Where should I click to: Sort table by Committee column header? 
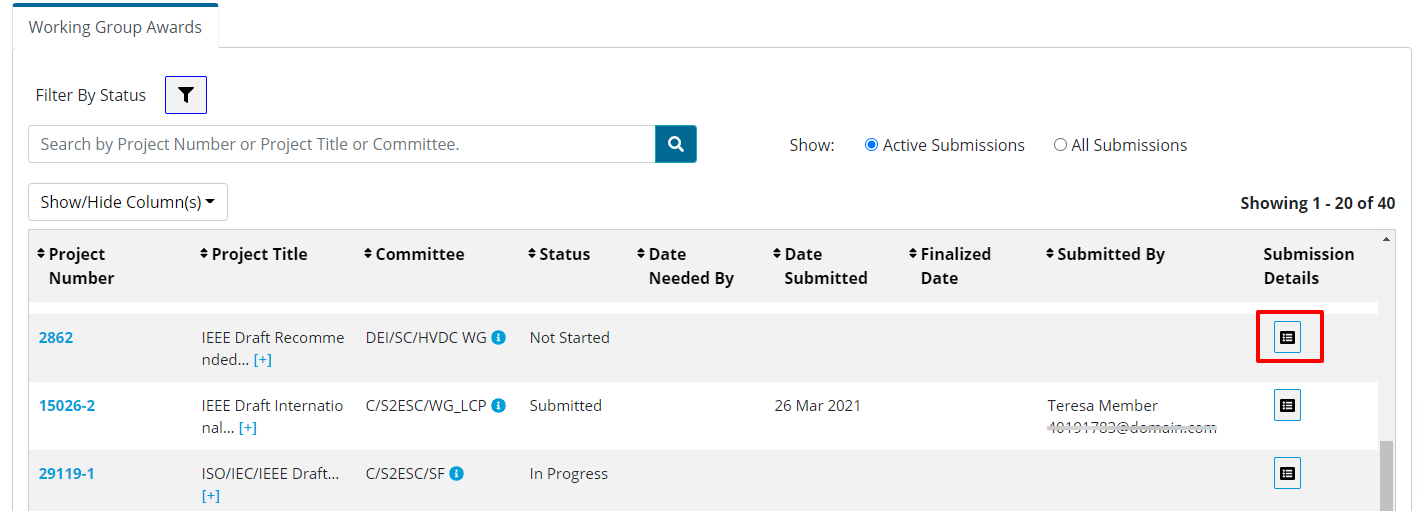point(414,254)
